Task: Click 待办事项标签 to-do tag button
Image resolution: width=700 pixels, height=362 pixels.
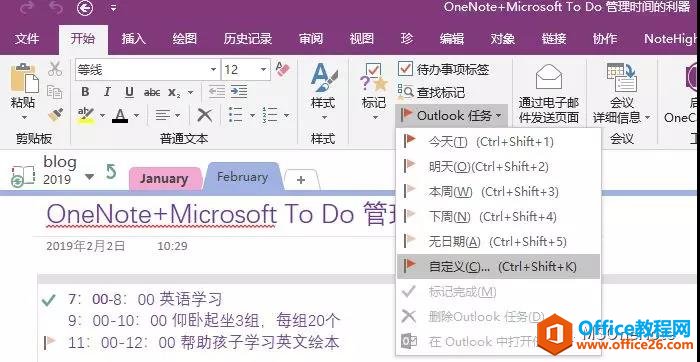Action: pyautogui.click(x=444, y=69)
